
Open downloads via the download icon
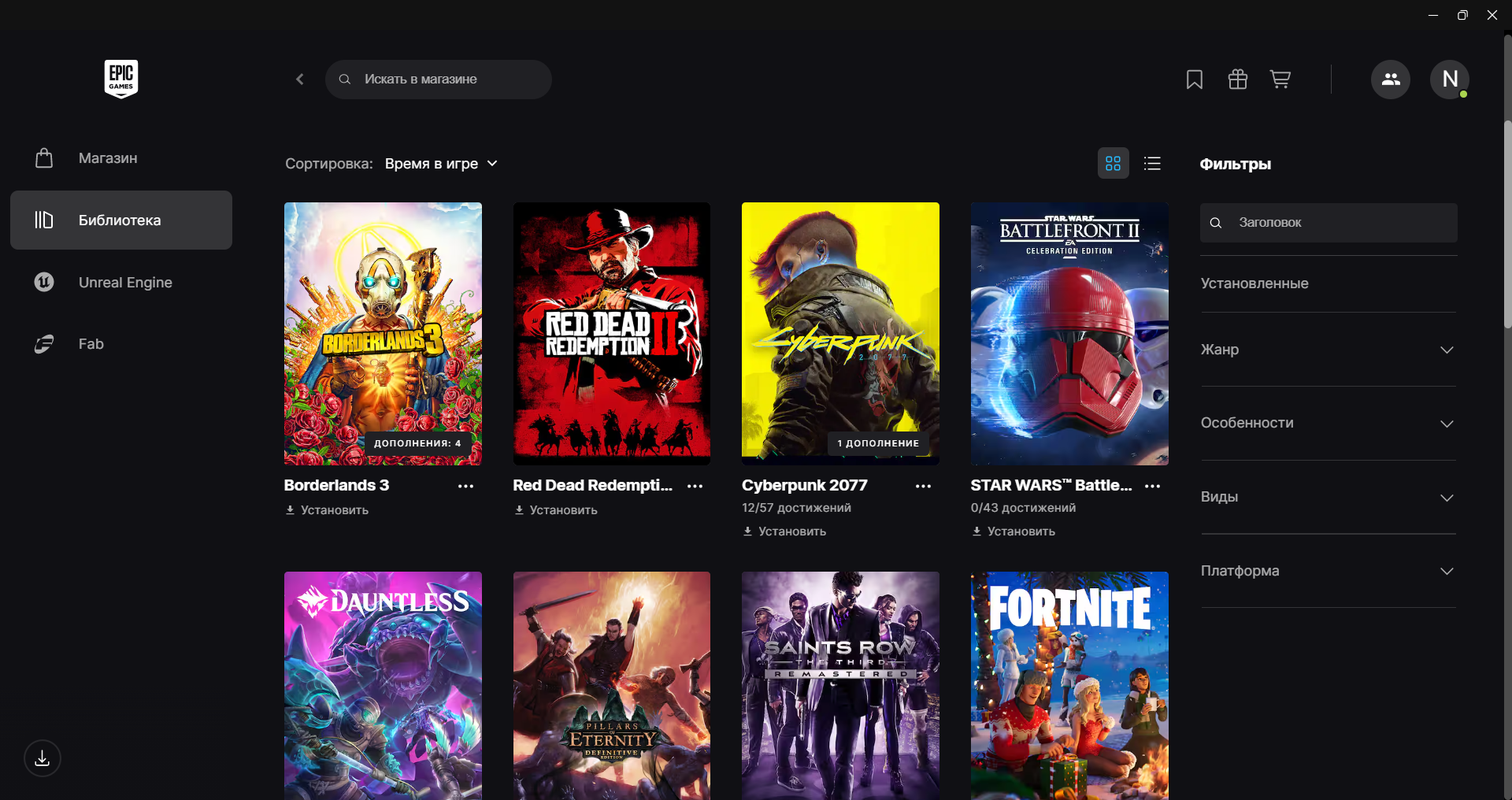click(43, 758)
